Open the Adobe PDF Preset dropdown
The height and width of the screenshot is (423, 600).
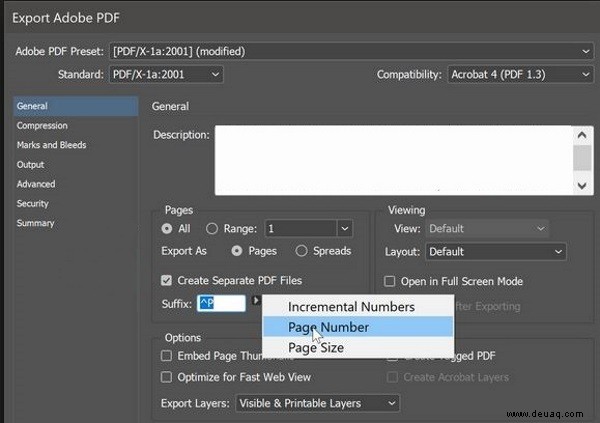click(351, 51)
